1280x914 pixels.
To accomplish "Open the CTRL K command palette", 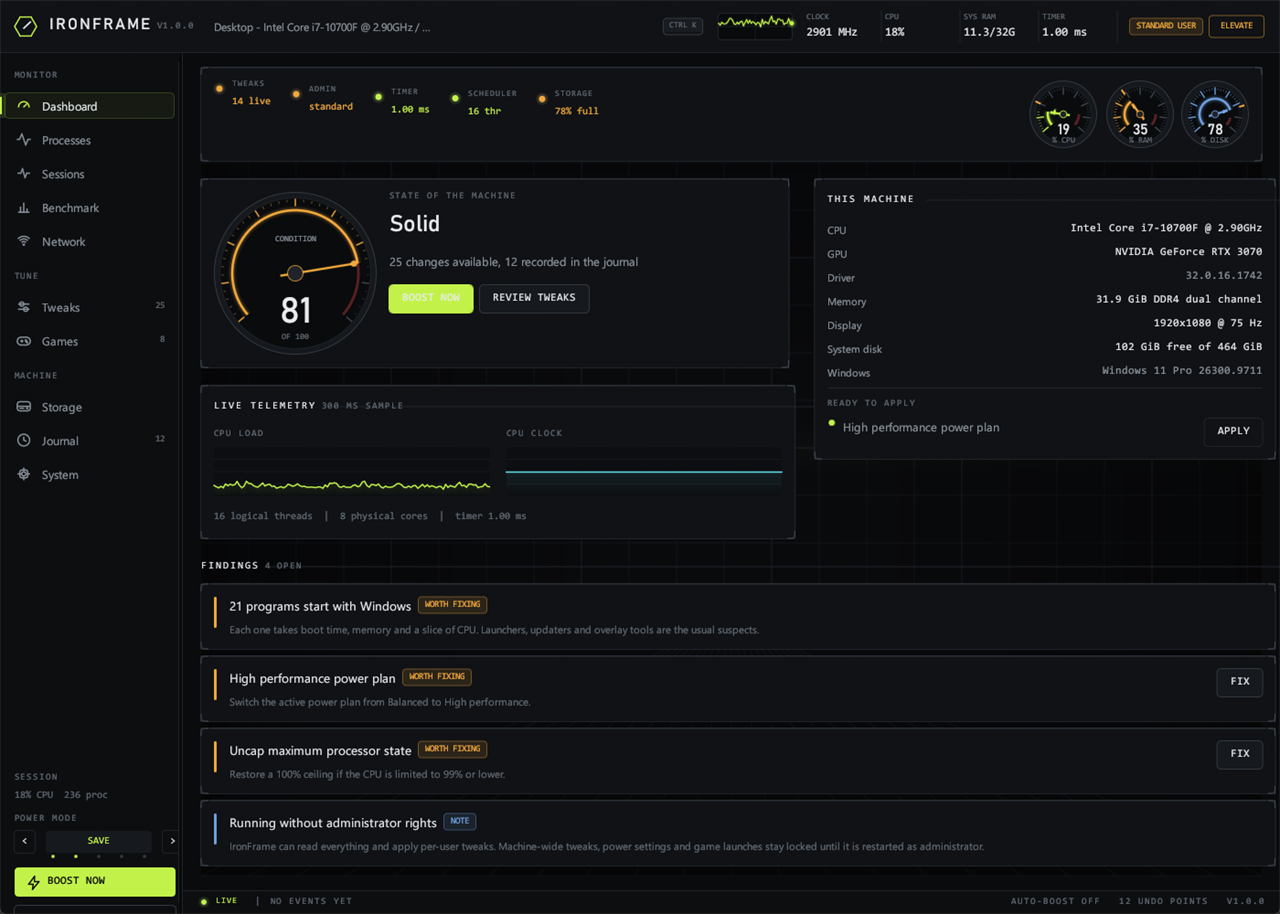I will pos(683,25).
